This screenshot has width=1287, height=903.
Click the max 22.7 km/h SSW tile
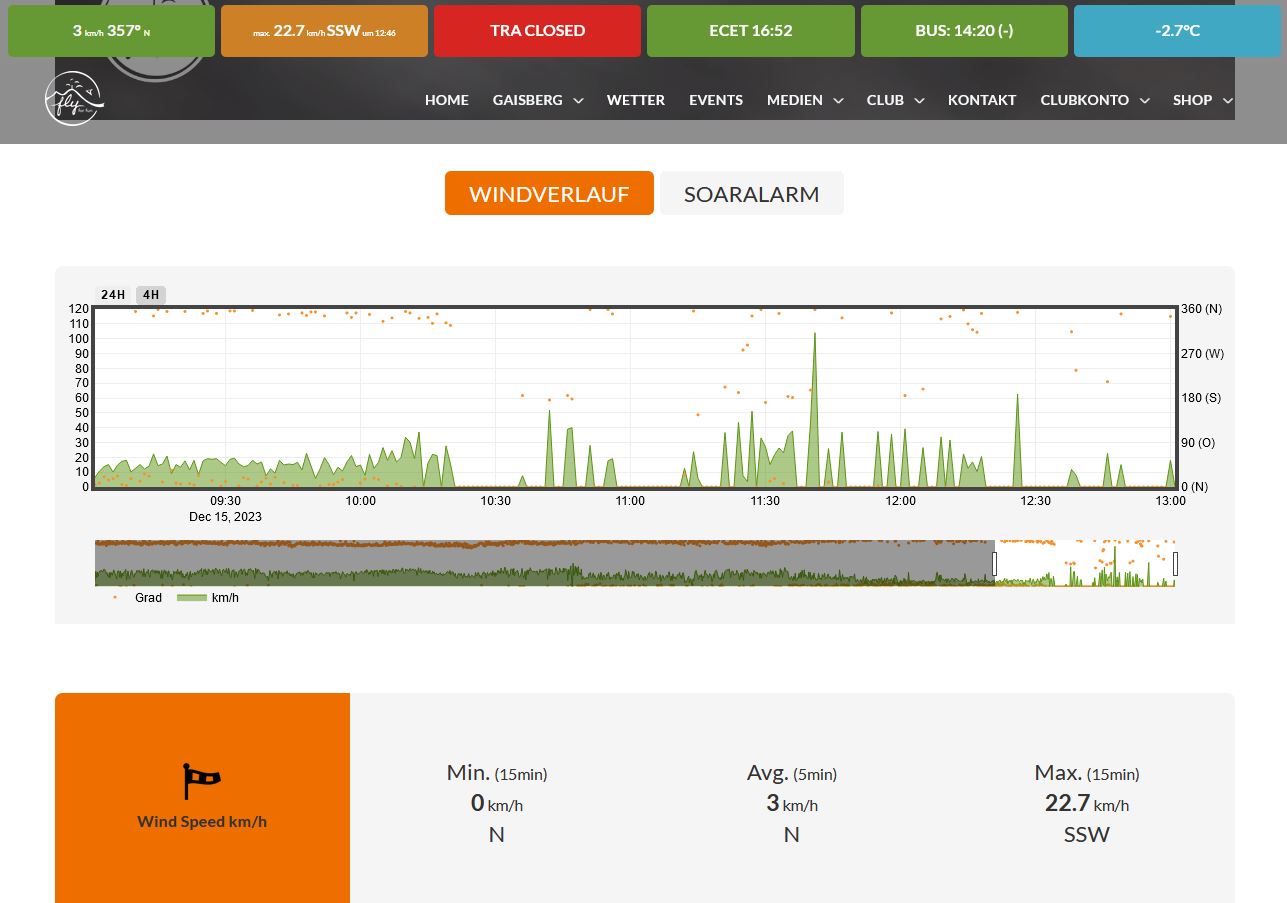click(x=324, y=31)
